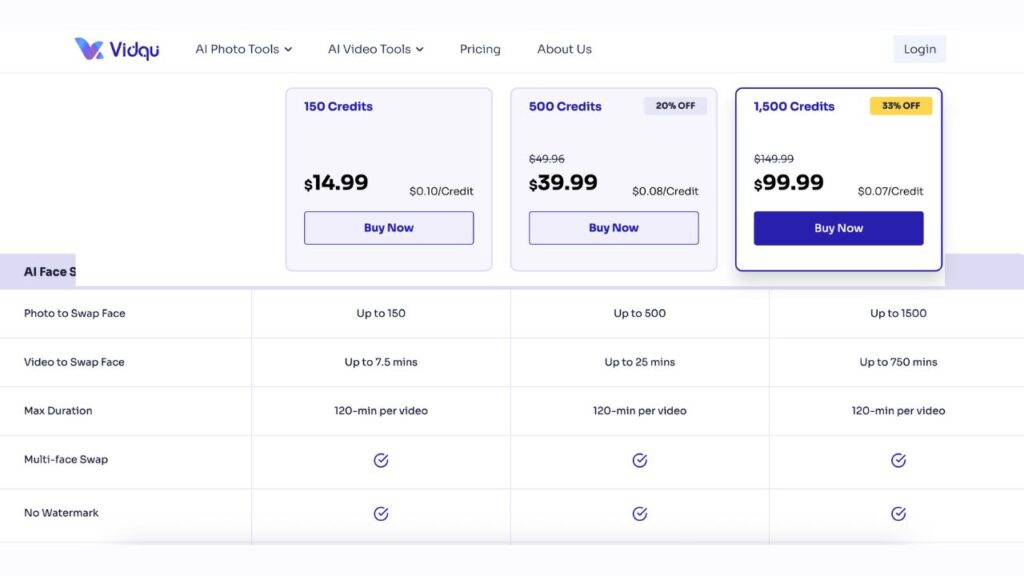Image resolution: width=1024 pixels, height=576 pixels.
Task: Click the 20% OFF badge
Action: click(x=675, y=105)
